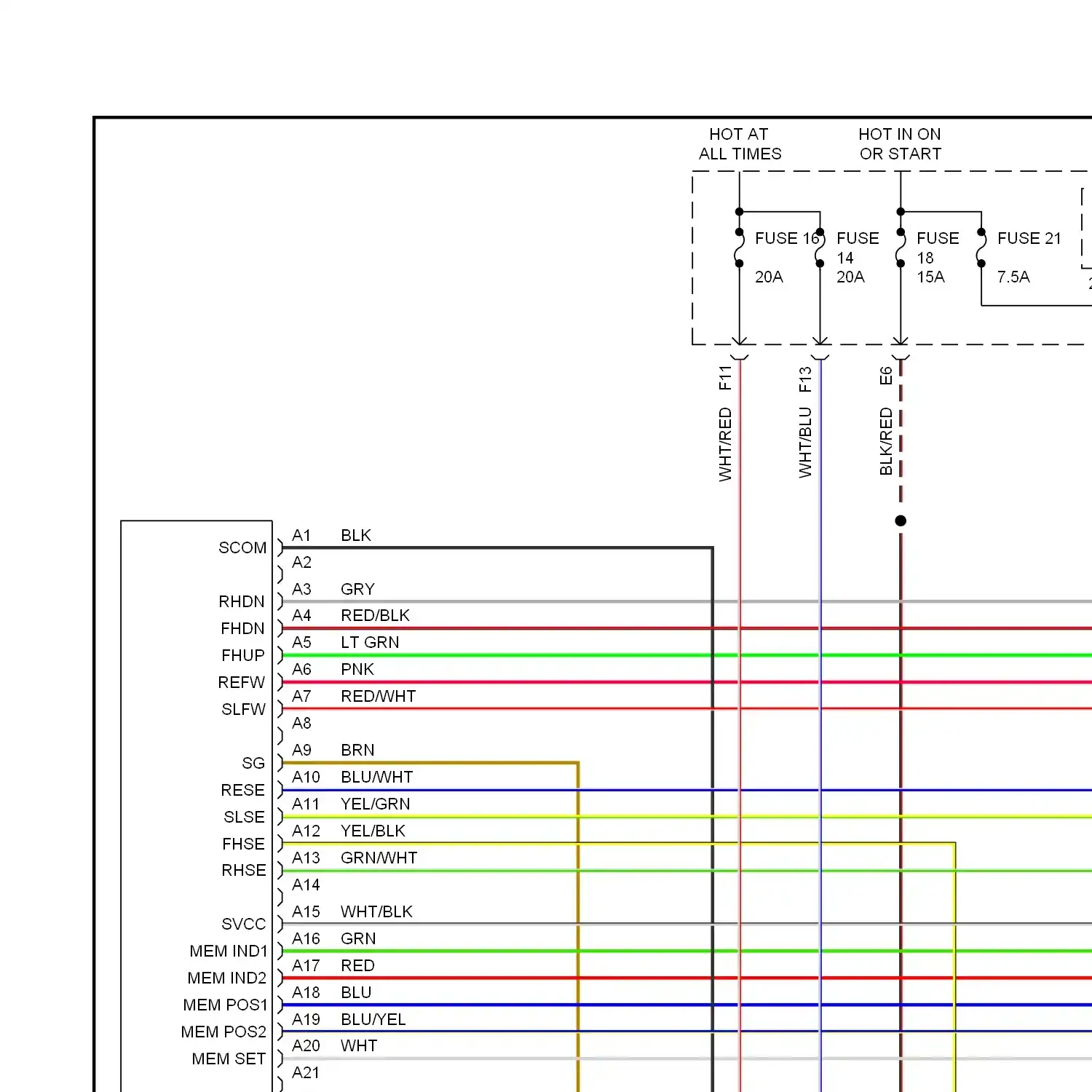The image size is (1092, 1092).
Task: Click the RHSE pin name
Action: point(243,870)
